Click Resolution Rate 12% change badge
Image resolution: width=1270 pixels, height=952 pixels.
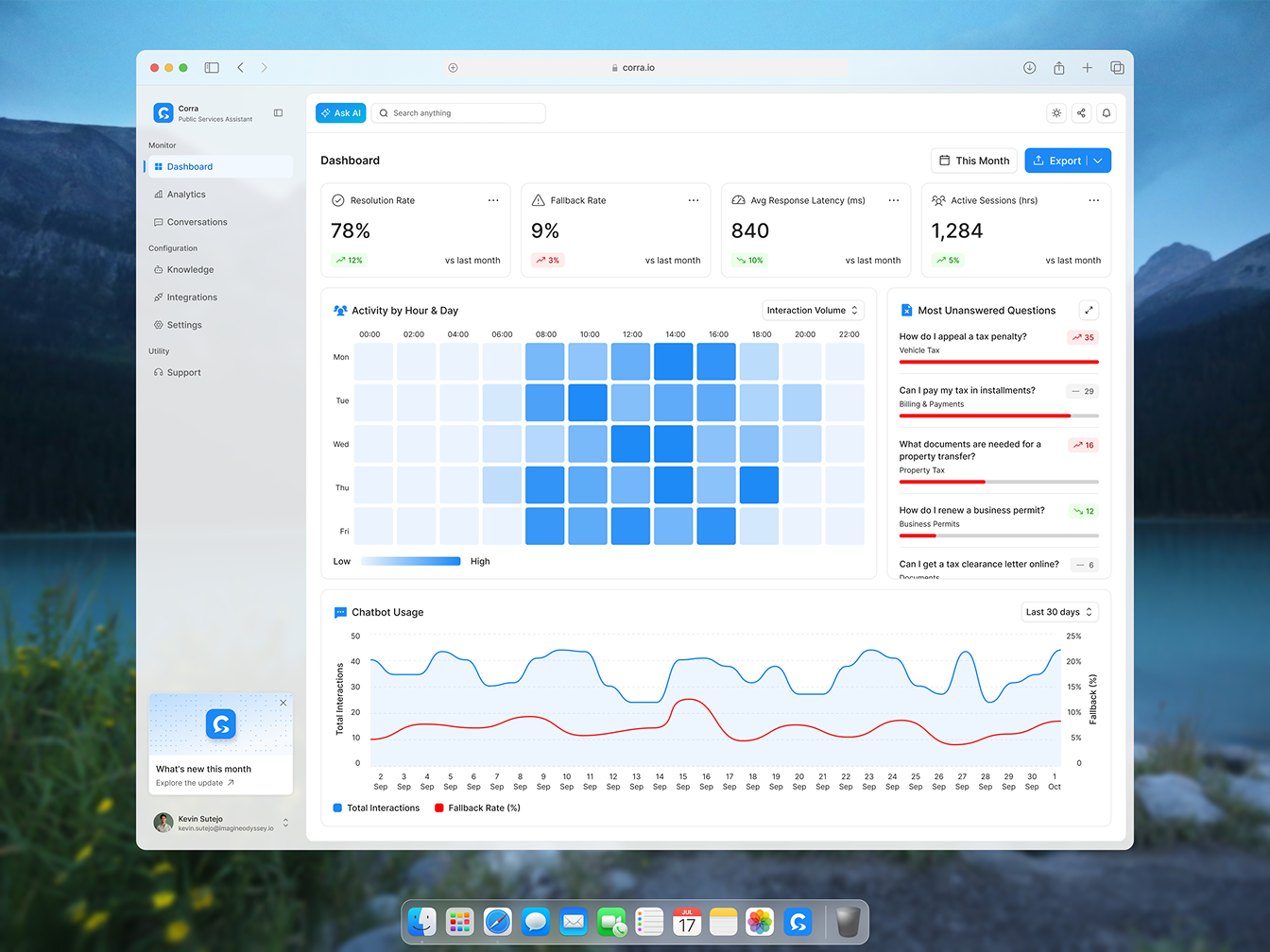click(349, 260)
